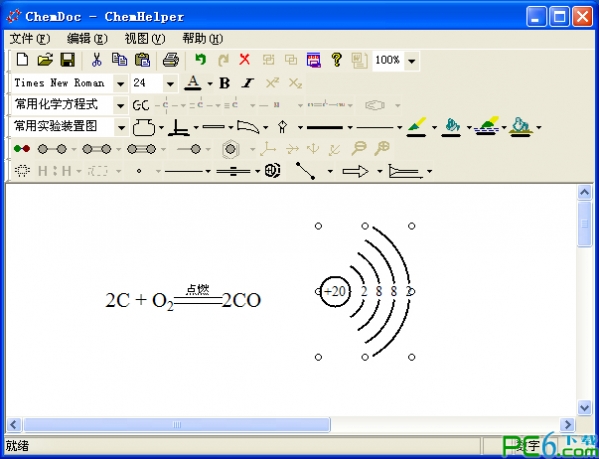Click the Print icon in toolbar
The height and width of the screenshot is (459, 599).
pos(170,60)
